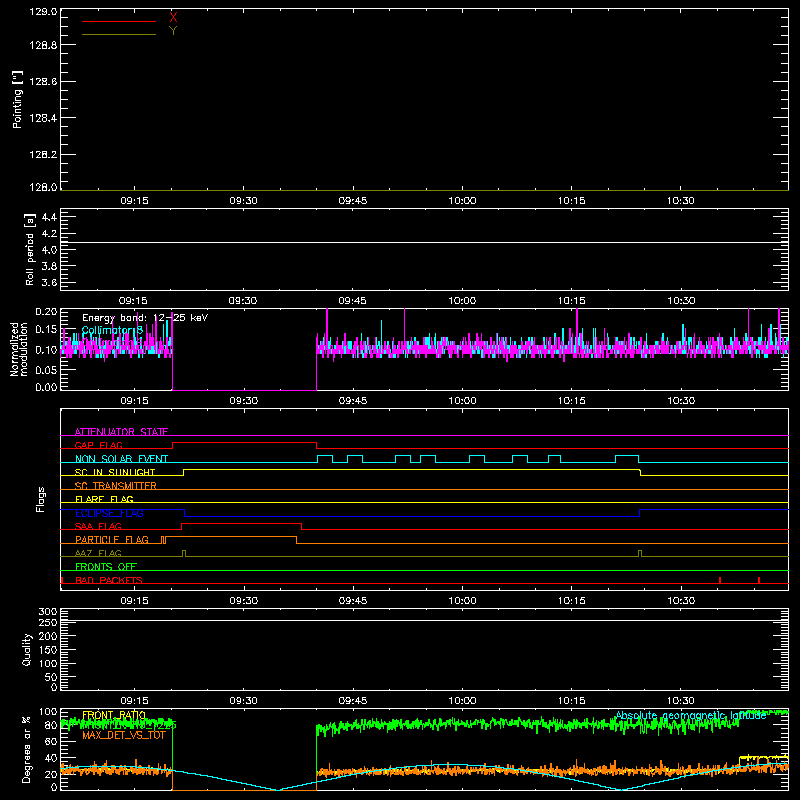Image resolution: width=800 pixels, height=800 pixels.
Task: Click the 150 tick on Quality axis
Action: point(48,650)
